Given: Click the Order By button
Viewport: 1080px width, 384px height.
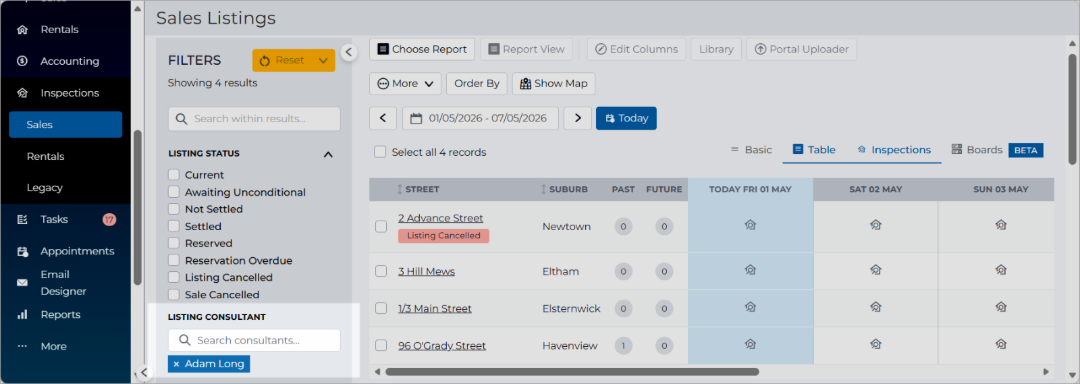Looking at the screenshot, I should pos(477,83).
